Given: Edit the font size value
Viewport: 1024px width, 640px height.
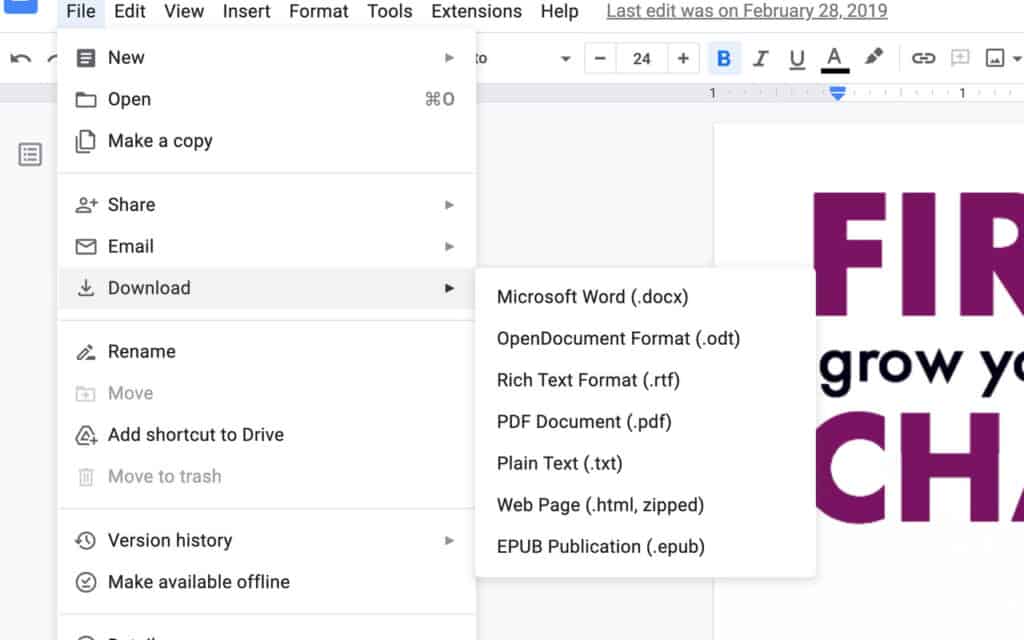Looking at the screenshot, I should (641, 58).
